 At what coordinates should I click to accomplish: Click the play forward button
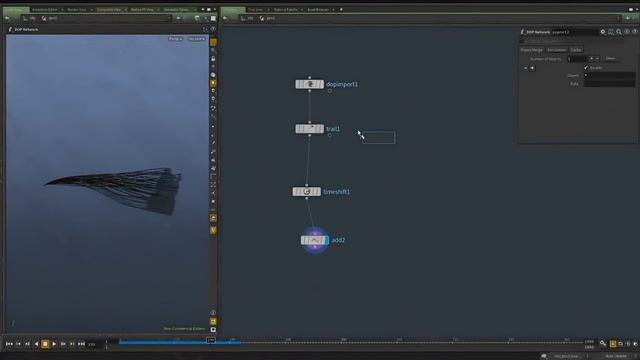point(54,344)
